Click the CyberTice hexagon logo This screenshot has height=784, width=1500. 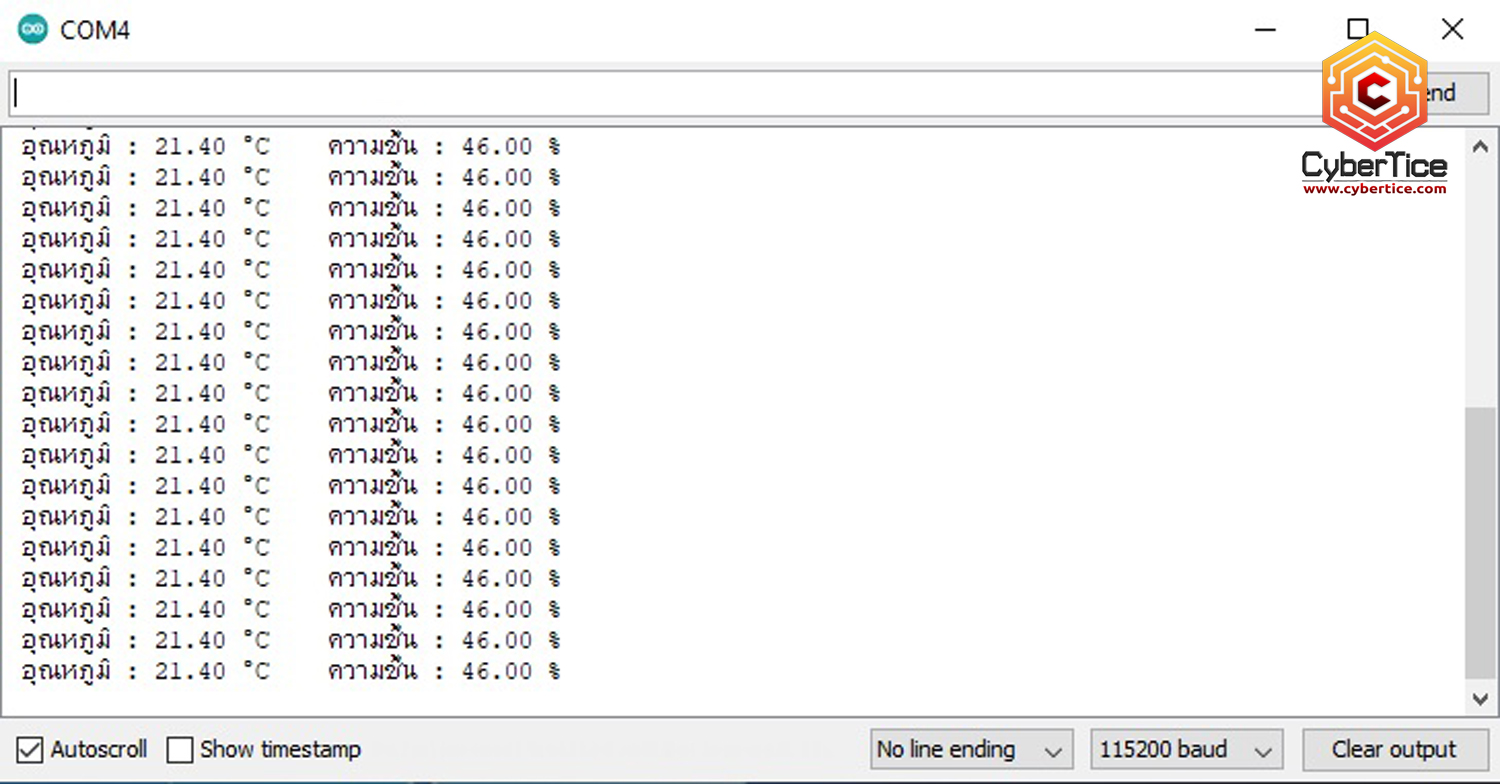point(1374,92)
